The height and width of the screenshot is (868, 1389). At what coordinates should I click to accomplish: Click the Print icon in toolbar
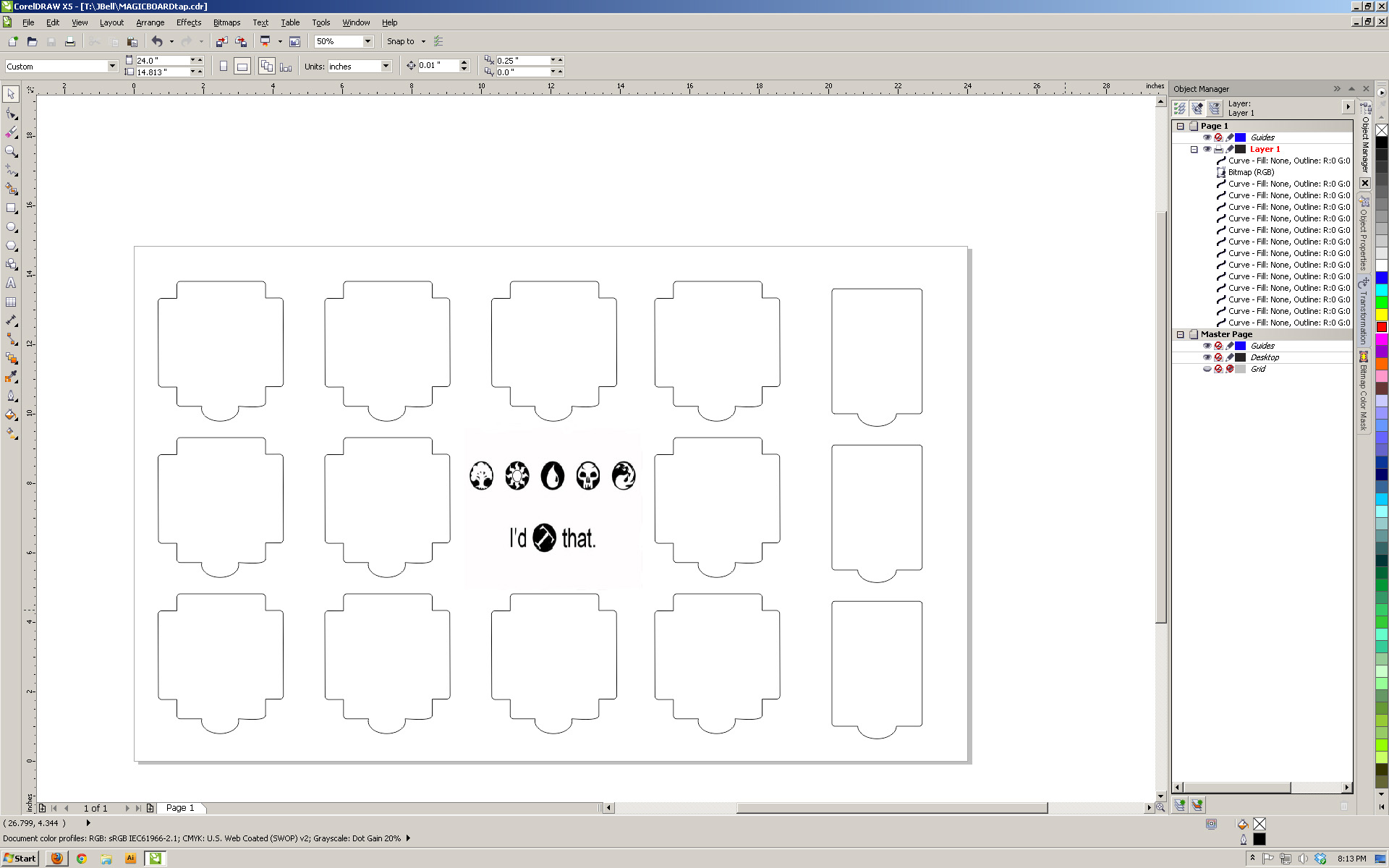[x=70, y=42]
